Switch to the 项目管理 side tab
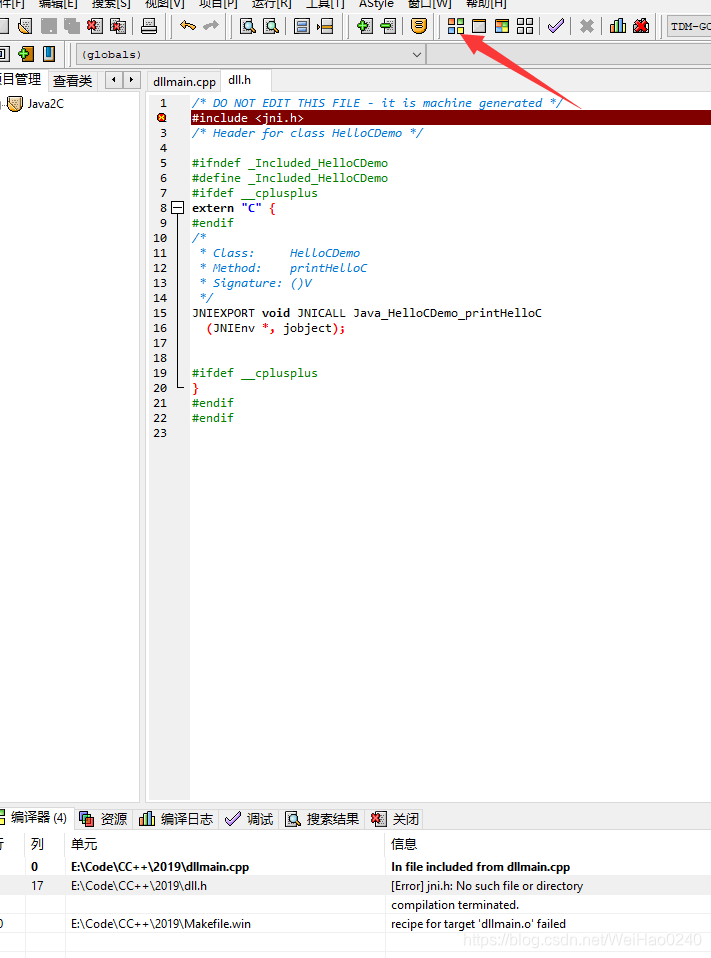711x958 pixels. (21, 79)
